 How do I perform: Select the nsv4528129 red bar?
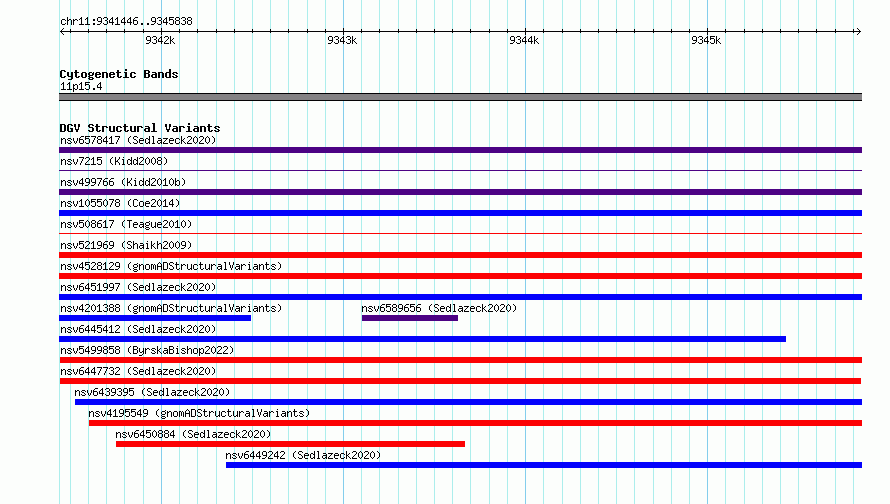click(460, 276)
